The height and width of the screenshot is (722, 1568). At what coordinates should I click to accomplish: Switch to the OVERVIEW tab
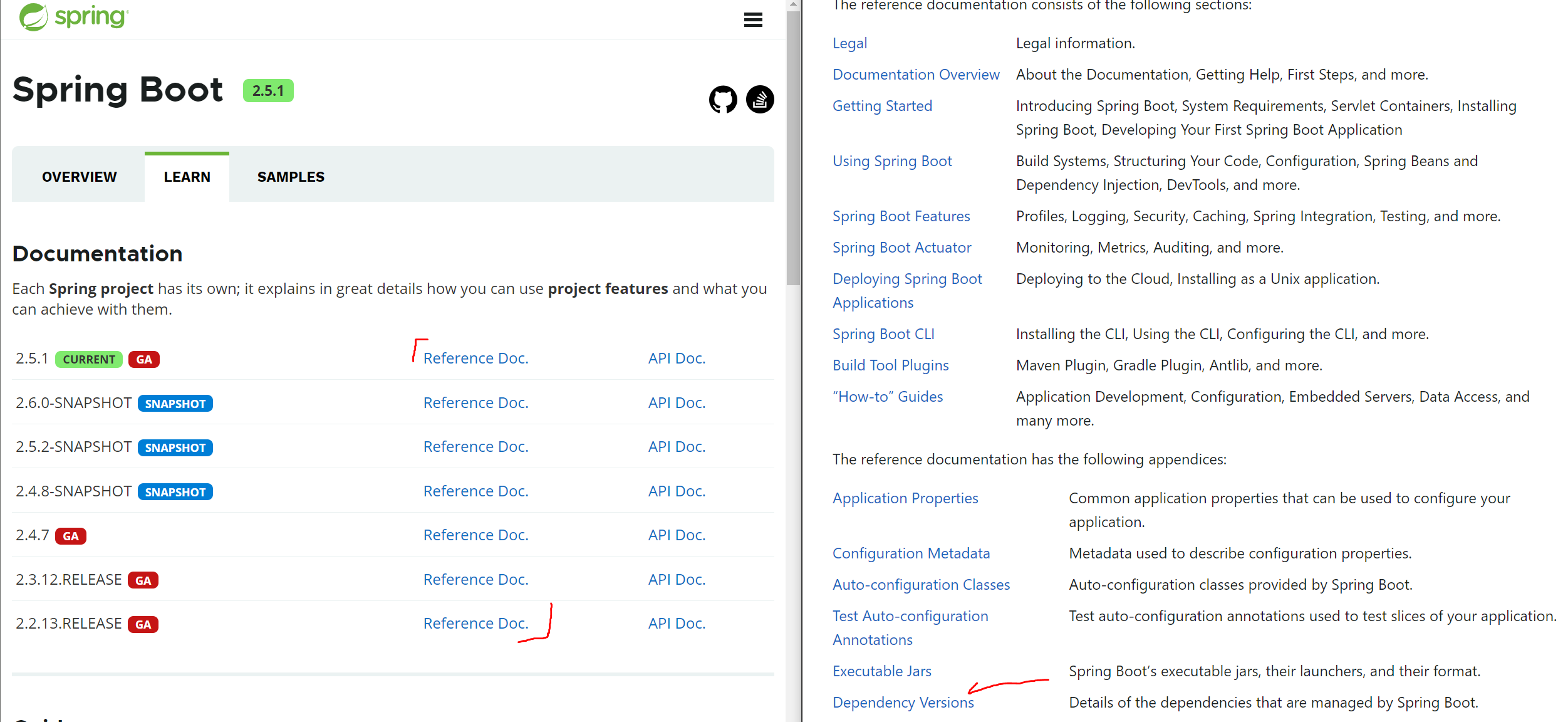click(79, 177)
